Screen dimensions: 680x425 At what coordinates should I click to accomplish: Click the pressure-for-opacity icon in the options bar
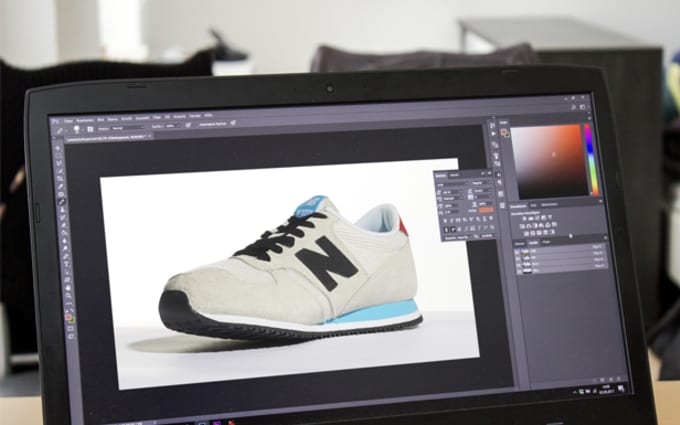188,125
